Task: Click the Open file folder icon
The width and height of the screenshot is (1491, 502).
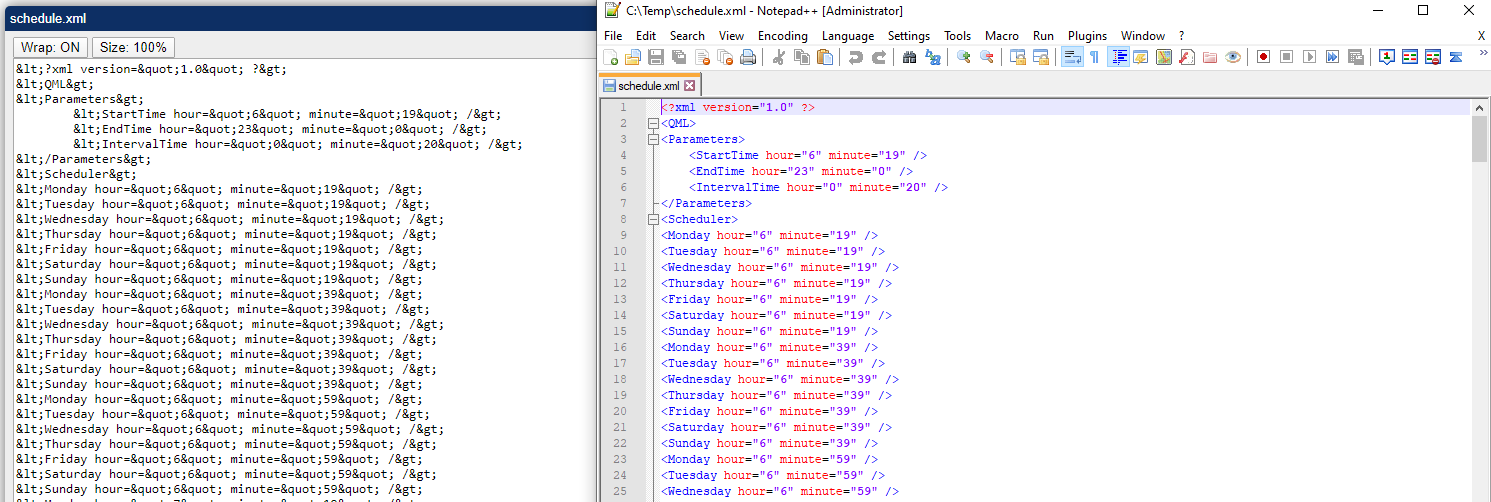Action: click(x=632, y=57)
